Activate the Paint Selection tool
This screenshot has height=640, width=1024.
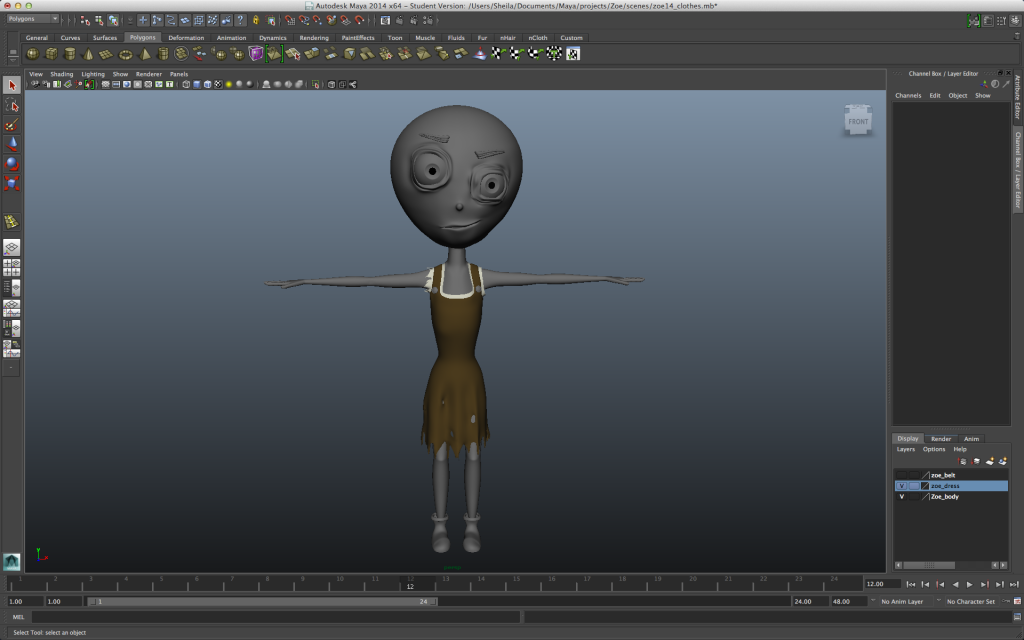12,125
